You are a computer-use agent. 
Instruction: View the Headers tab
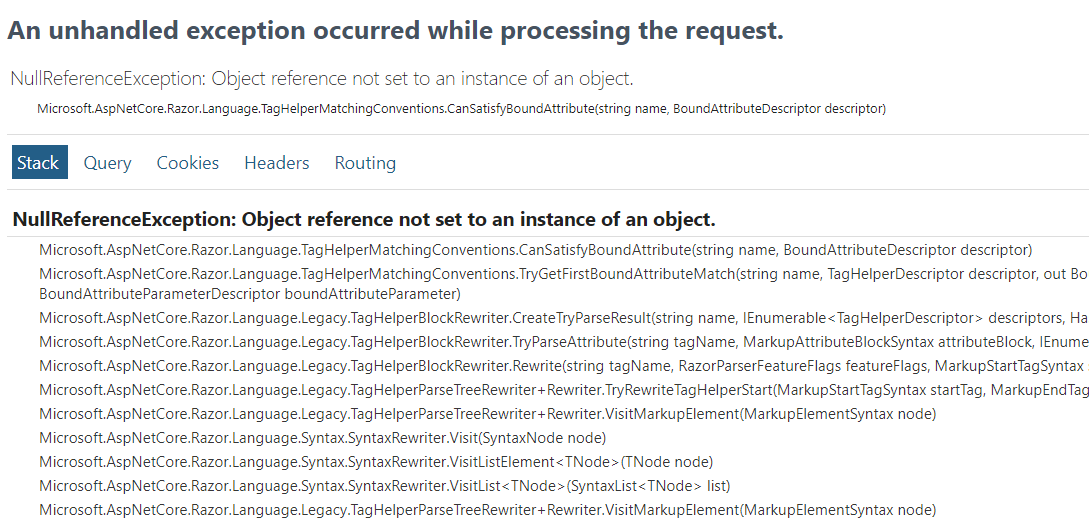(276, 163)
